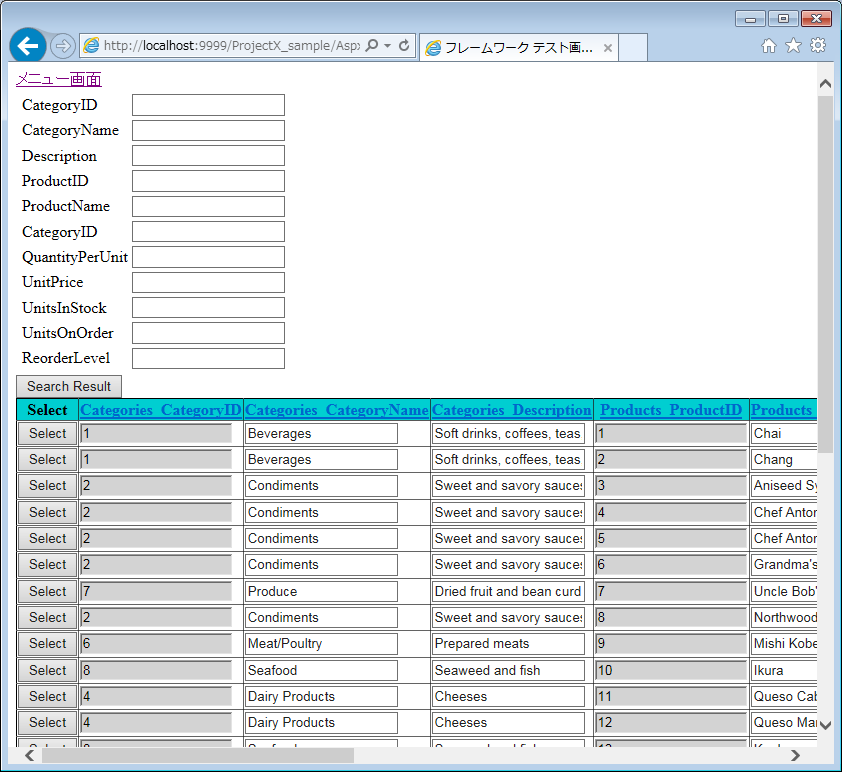Open the blank new tab button
The width and height of the screenshot is (842, 772).
[x=633, y=47]
